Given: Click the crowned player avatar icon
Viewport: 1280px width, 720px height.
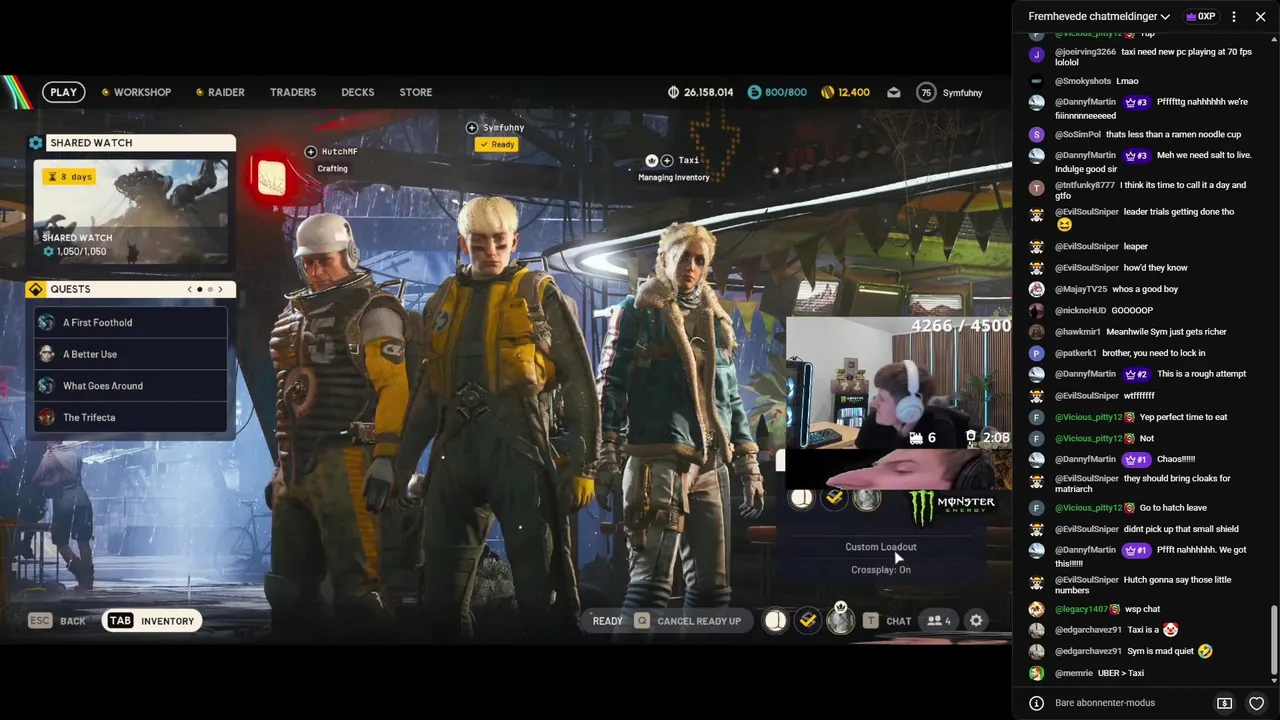Looking at the screenshot, I should [841, 620].
